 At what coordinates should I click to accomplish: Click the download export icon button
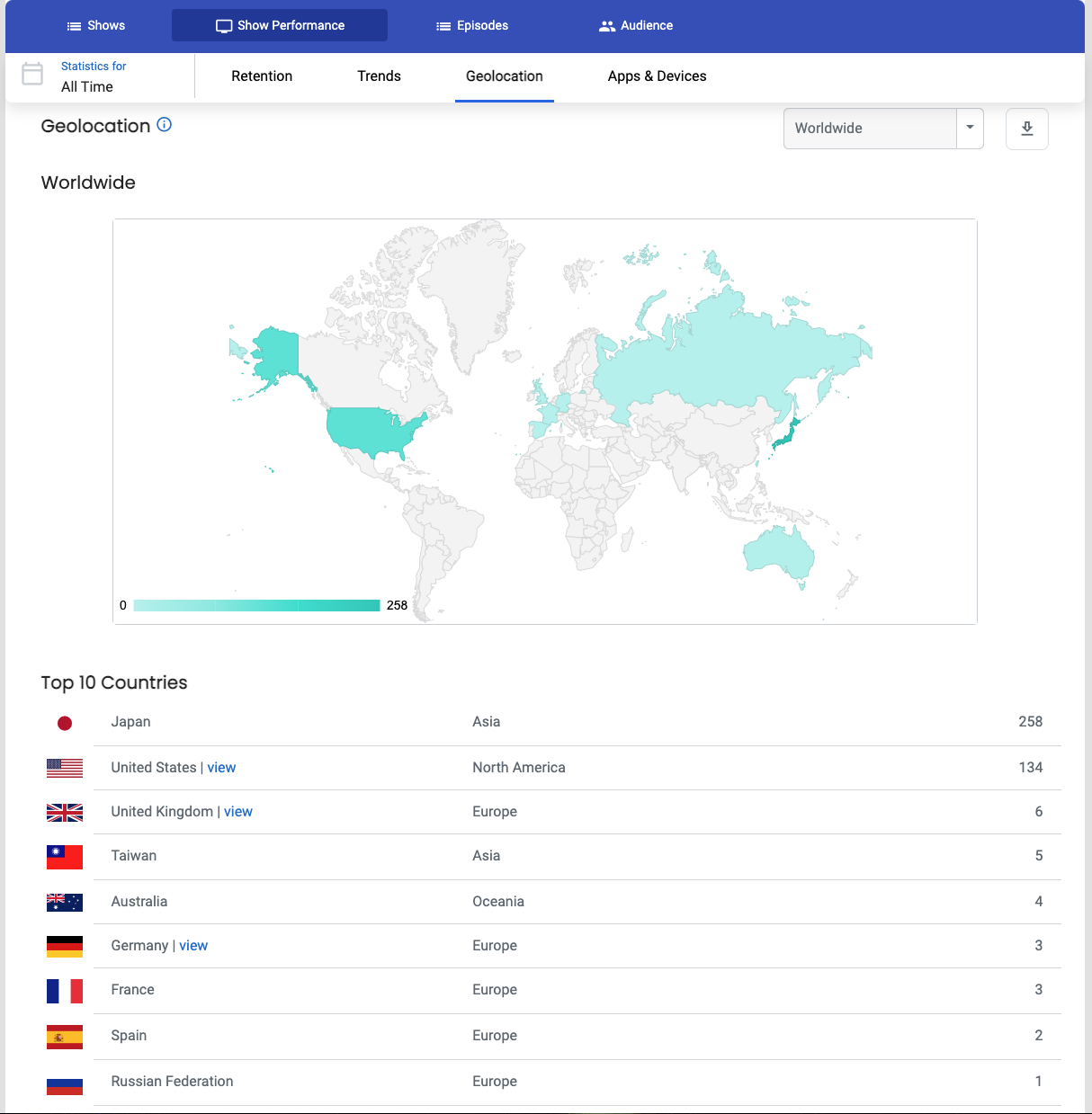pos(1026,129)
